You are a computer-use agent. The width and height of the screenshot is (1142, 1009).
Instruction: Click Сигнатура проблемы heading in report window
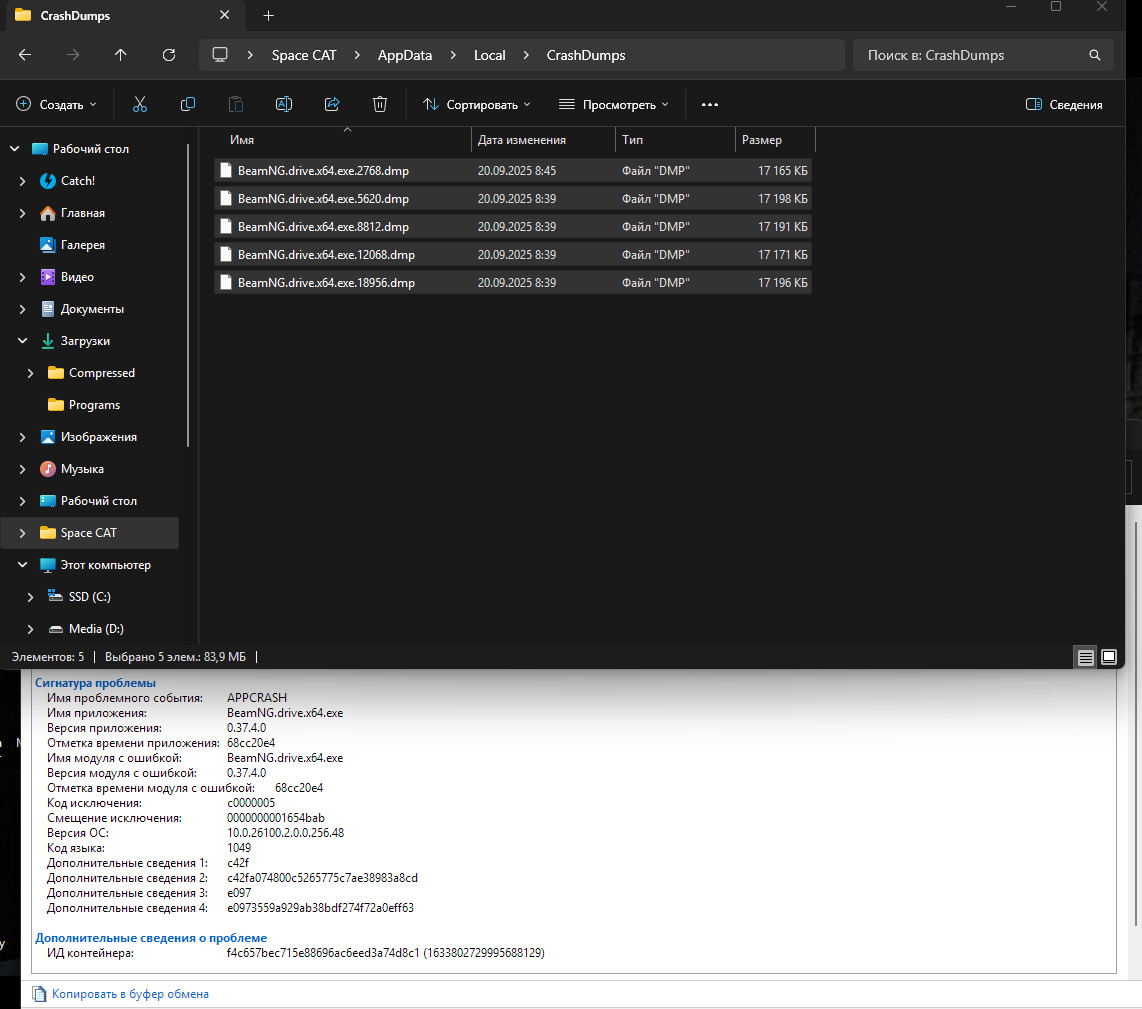coord(95,683)
